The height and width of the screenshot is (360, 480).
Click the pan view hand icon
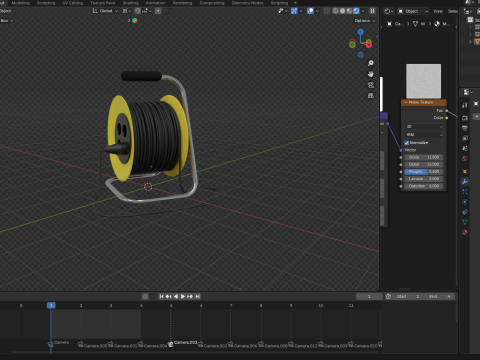[371, 74]
